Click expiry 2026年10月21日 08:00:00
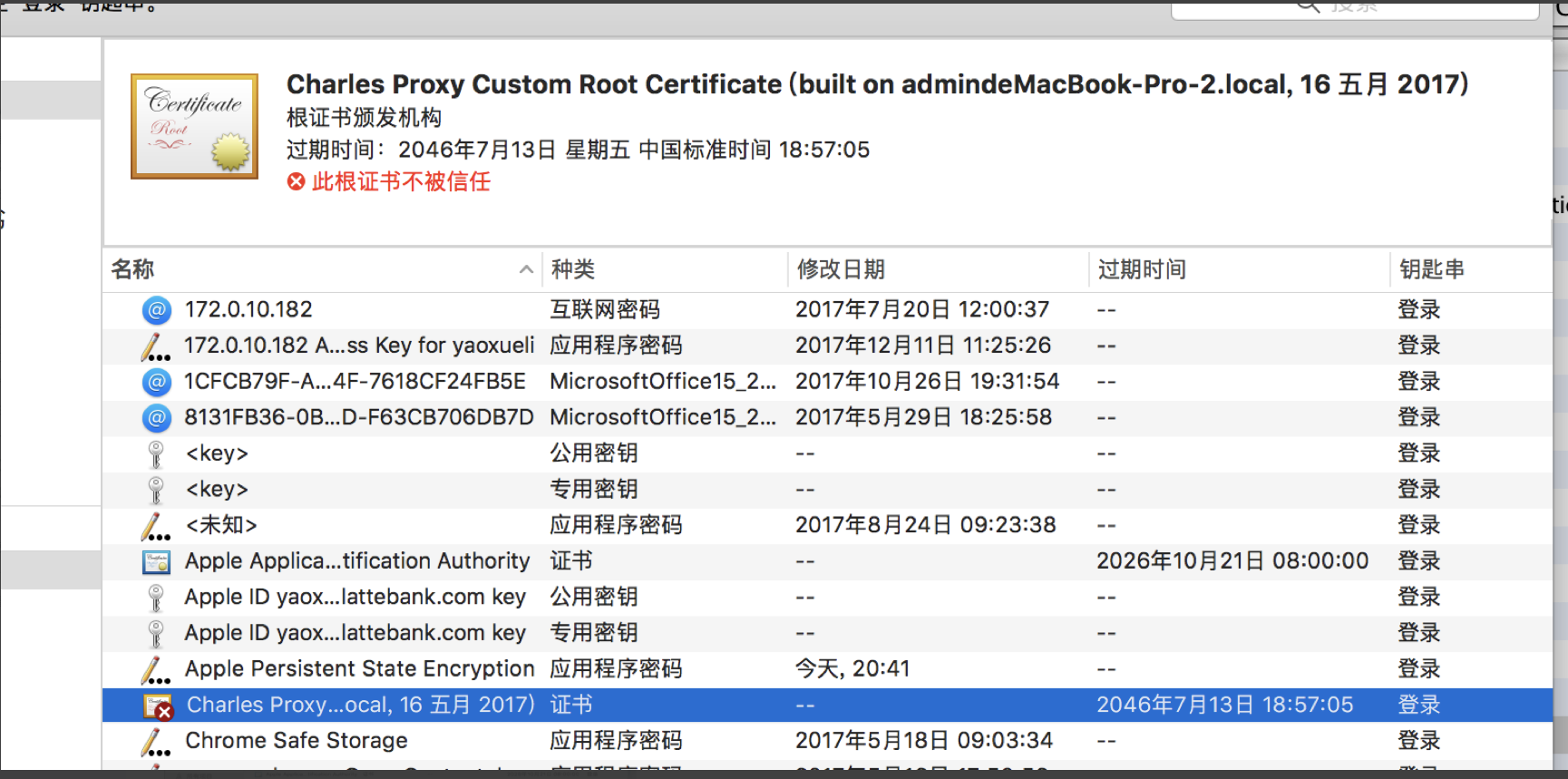The height and width of the screenshot is (779, 1568). click(x=1232, y=561)
